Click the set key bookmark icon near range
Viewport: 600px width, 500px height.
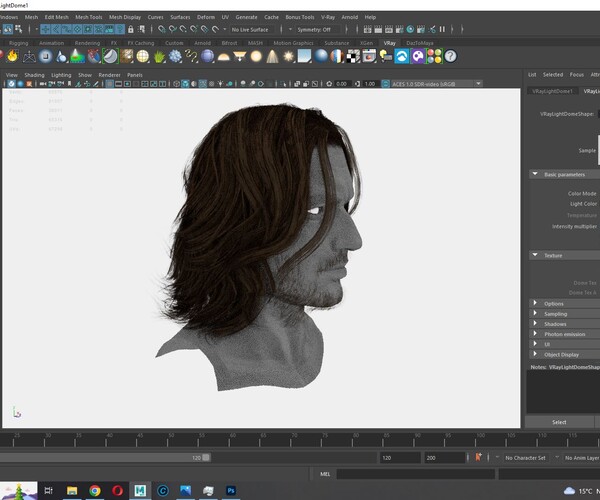(x=478, y=457)
